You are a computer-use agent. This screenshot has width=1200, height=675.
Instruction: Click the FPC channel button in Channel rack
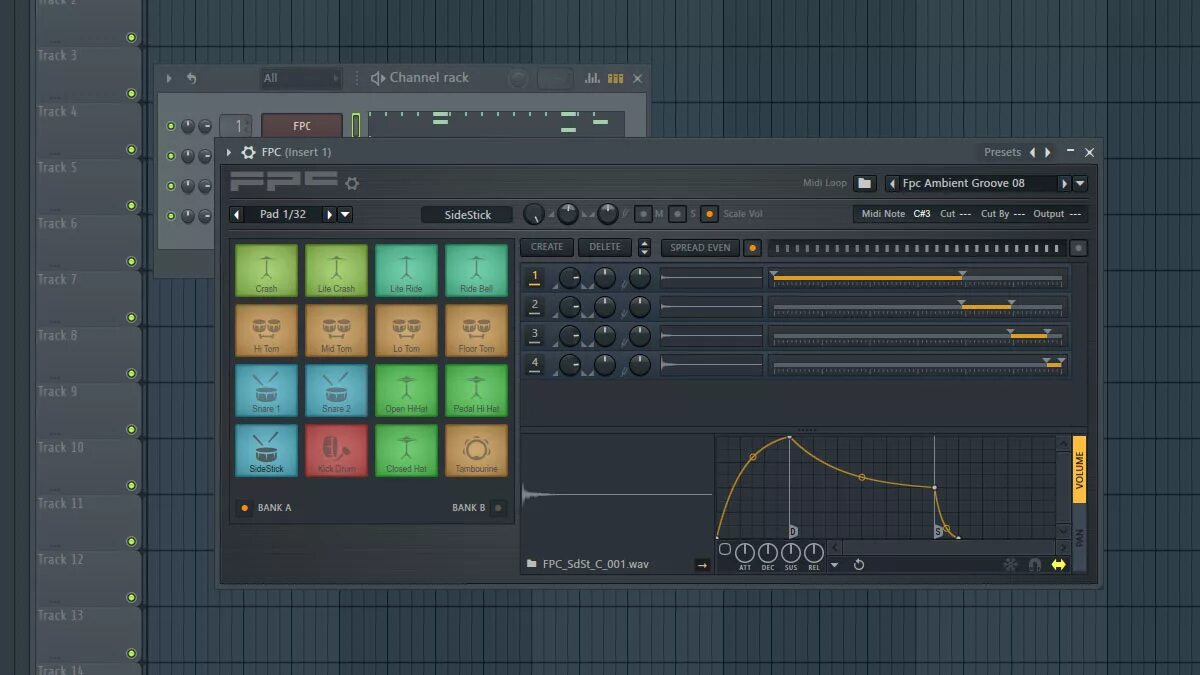pos(302,126)
